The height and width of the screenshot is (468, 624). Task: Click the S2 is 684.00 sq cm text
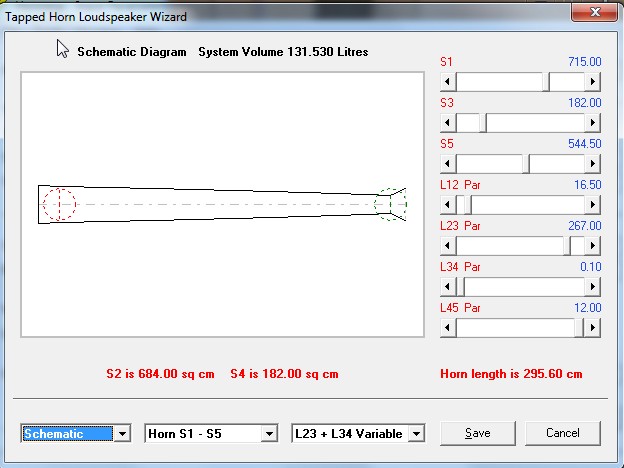160,374
